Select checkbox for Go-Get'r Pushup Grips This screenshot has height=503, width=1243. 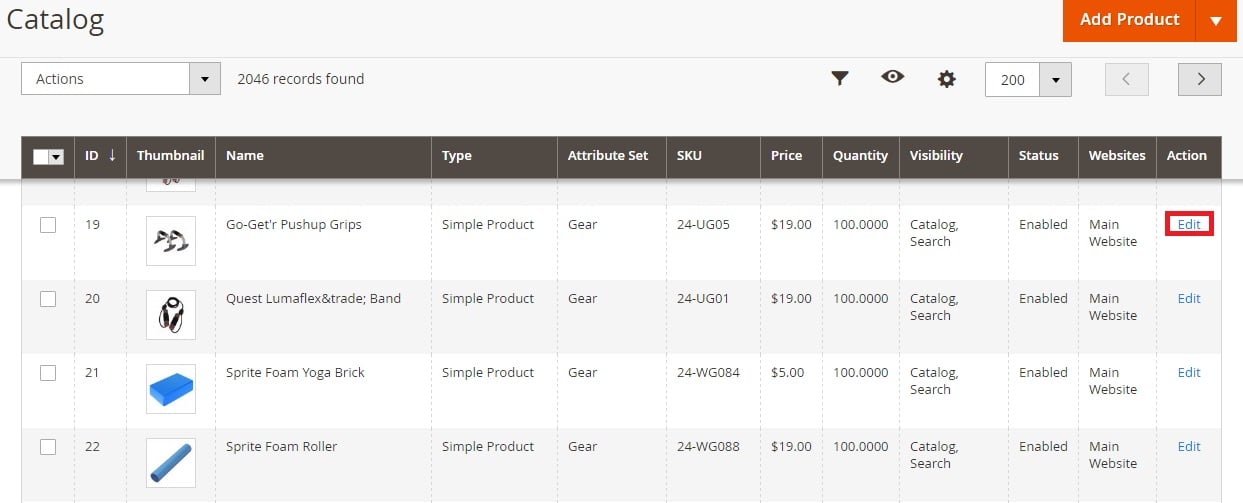(48, 225)
